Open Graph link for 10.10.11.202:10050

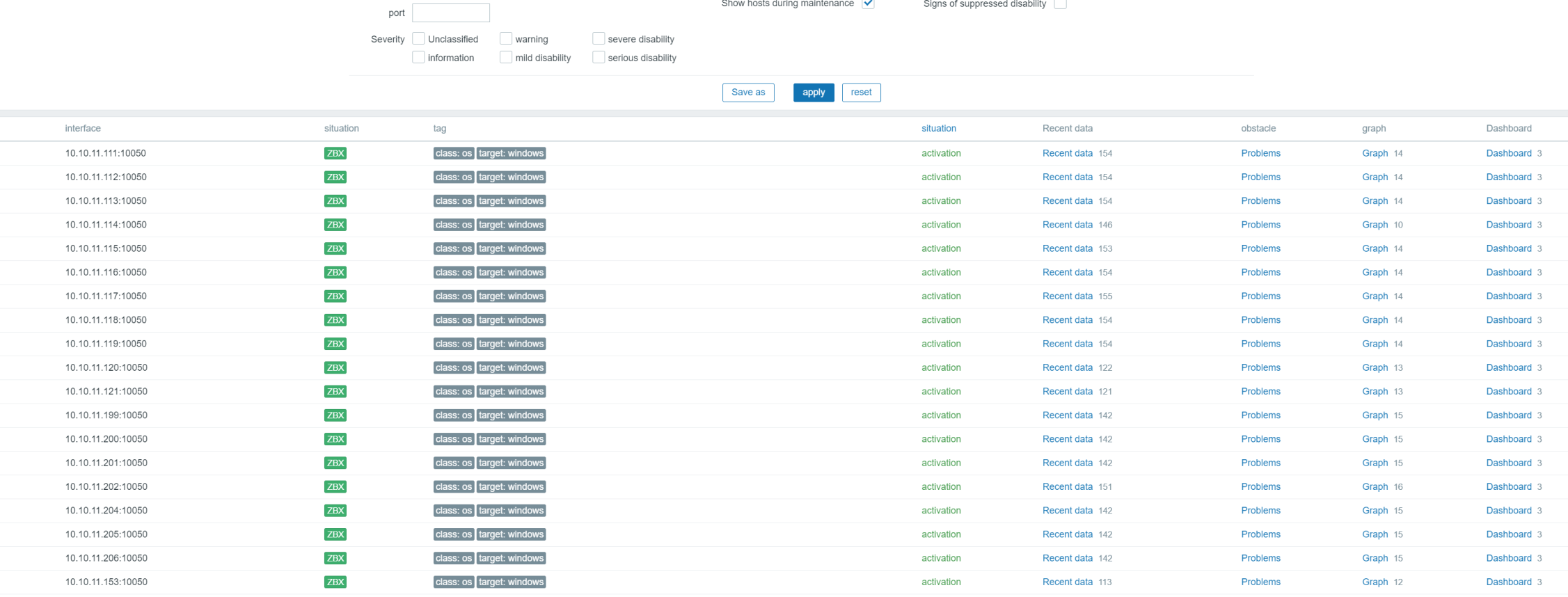tap(1375, 486)
